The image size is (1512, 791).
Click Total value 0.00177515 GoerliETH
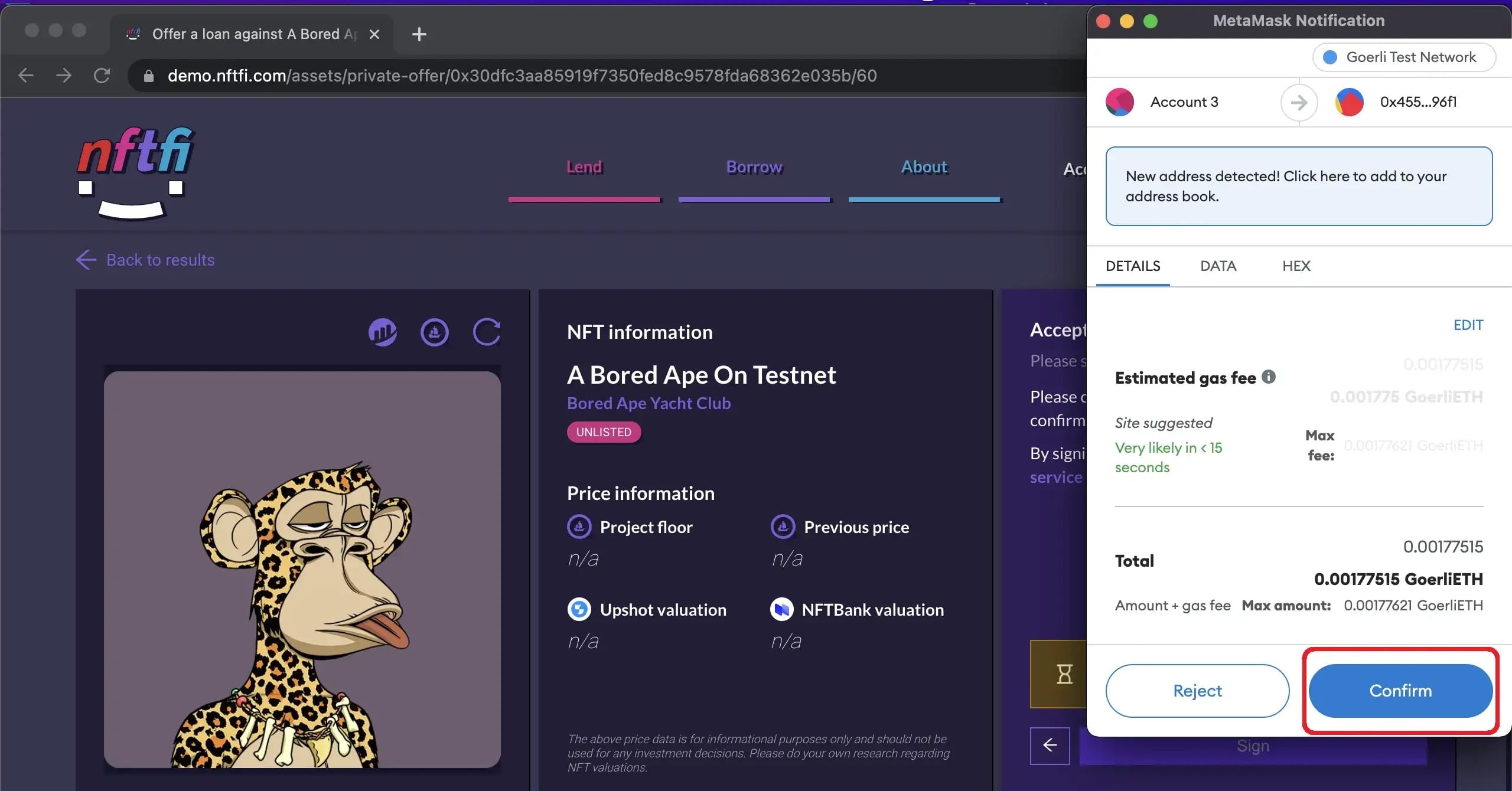[x=1398, y=579]
